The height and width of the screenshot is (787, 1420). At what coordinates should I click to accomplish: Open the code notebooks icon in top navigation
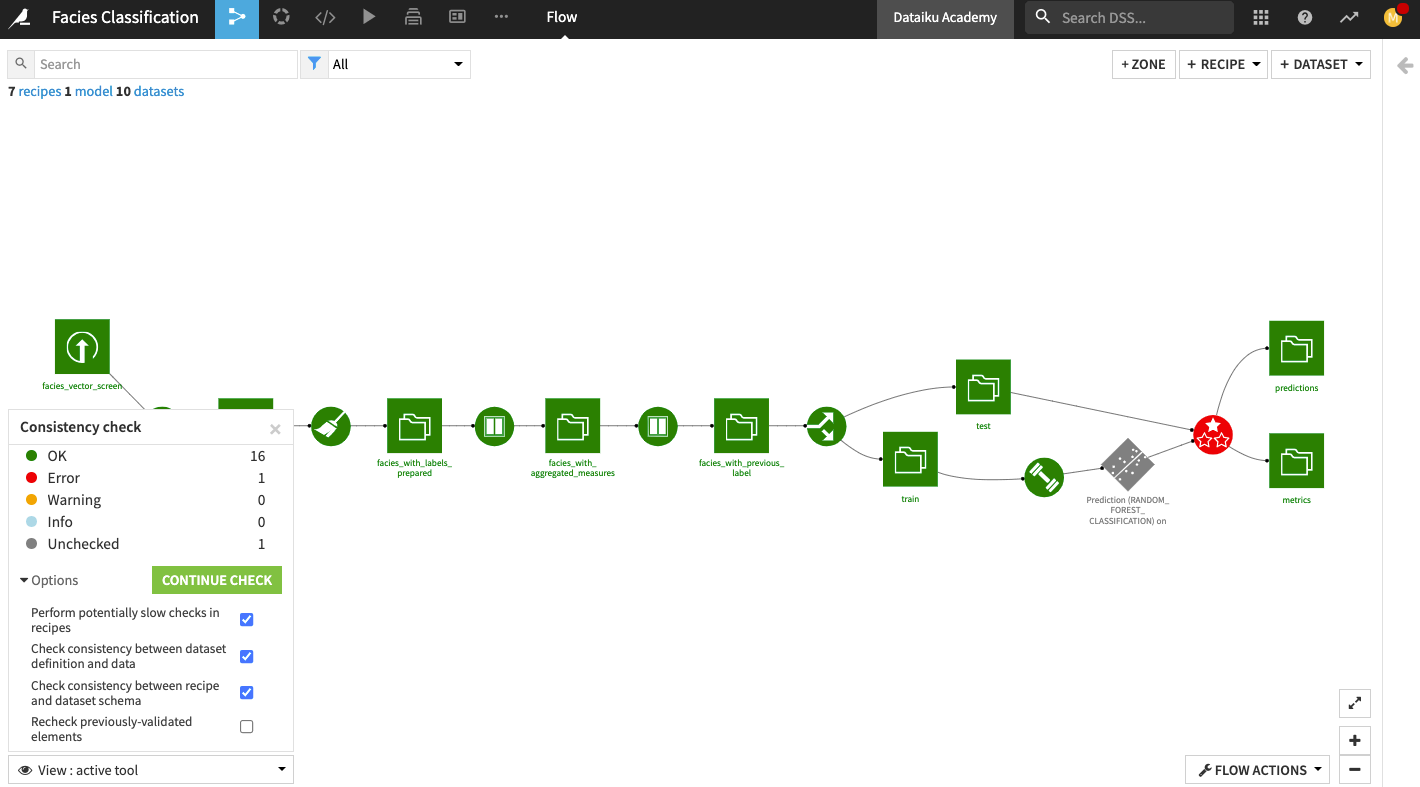point(324,17)
